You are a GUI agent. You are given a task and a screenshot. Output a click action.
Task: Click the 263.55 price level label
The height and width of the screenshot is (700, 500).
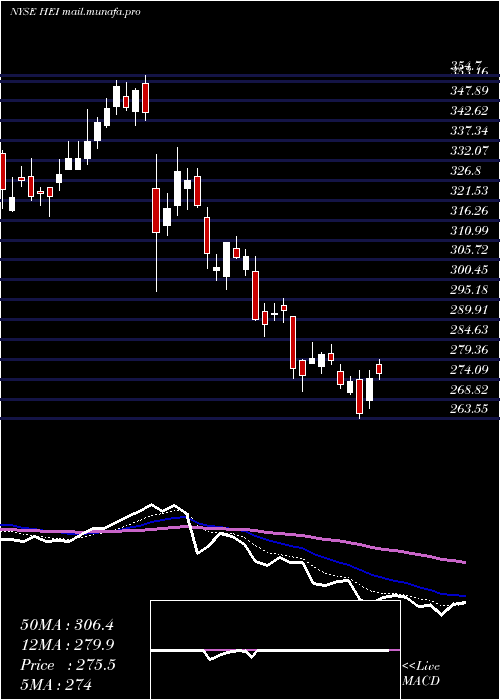pos(469,408)
